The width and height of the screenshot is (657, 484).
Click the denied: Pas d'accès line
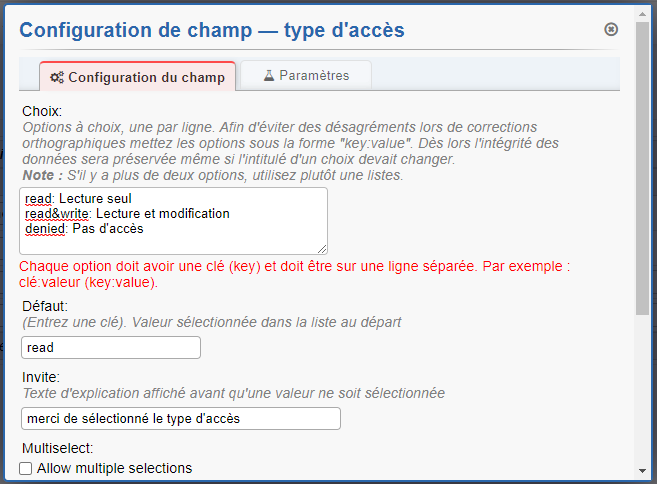click(85, 229)
